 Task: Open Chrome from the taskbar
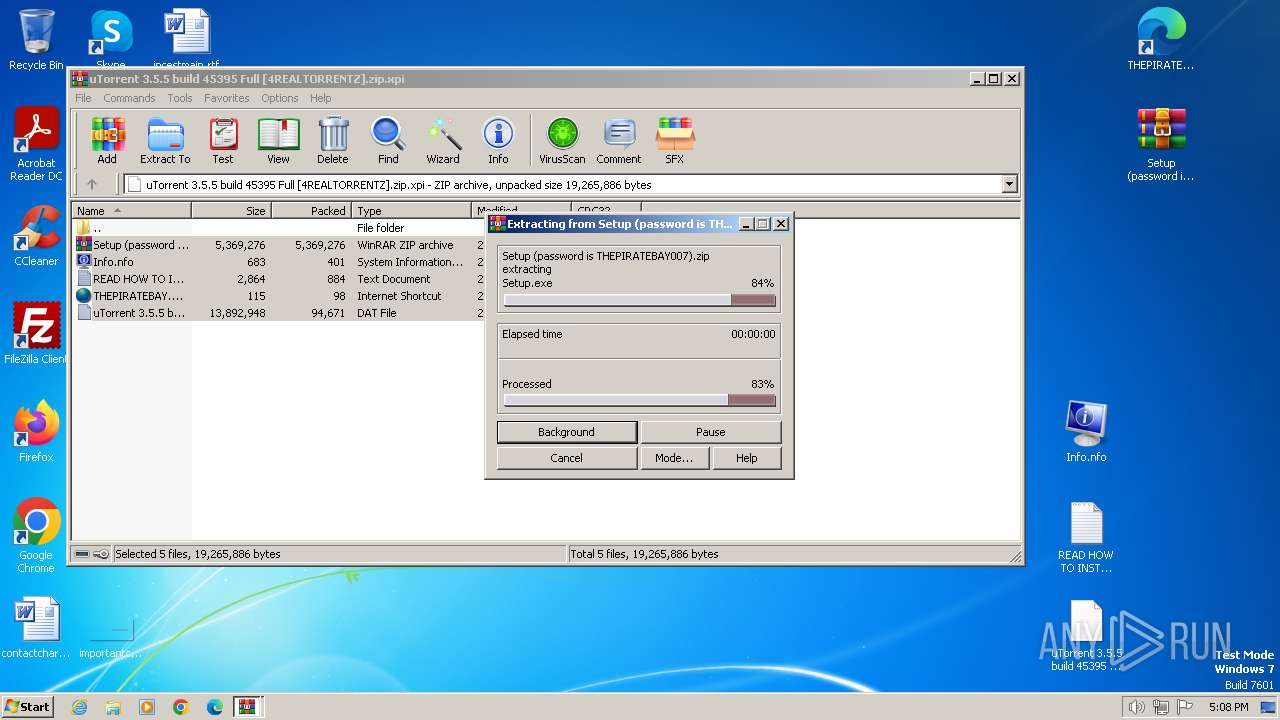point(180,707)
